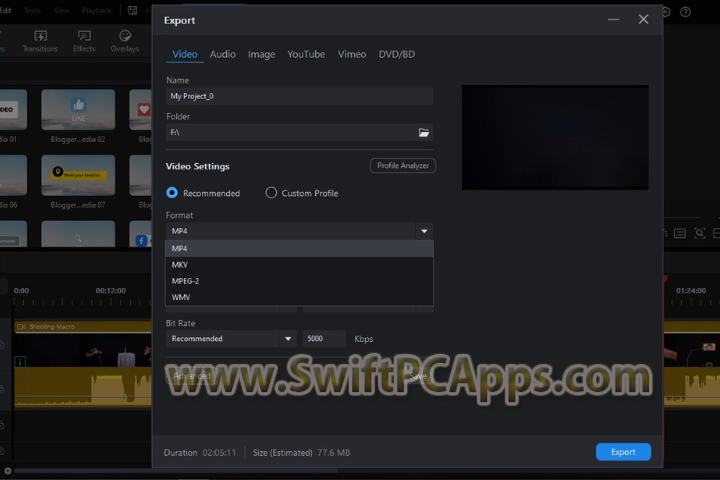This screenshot has height=480, width=720.
Task: Click the Size (Estimated) 77.6 MB text
Action: (x=301, y=453)
